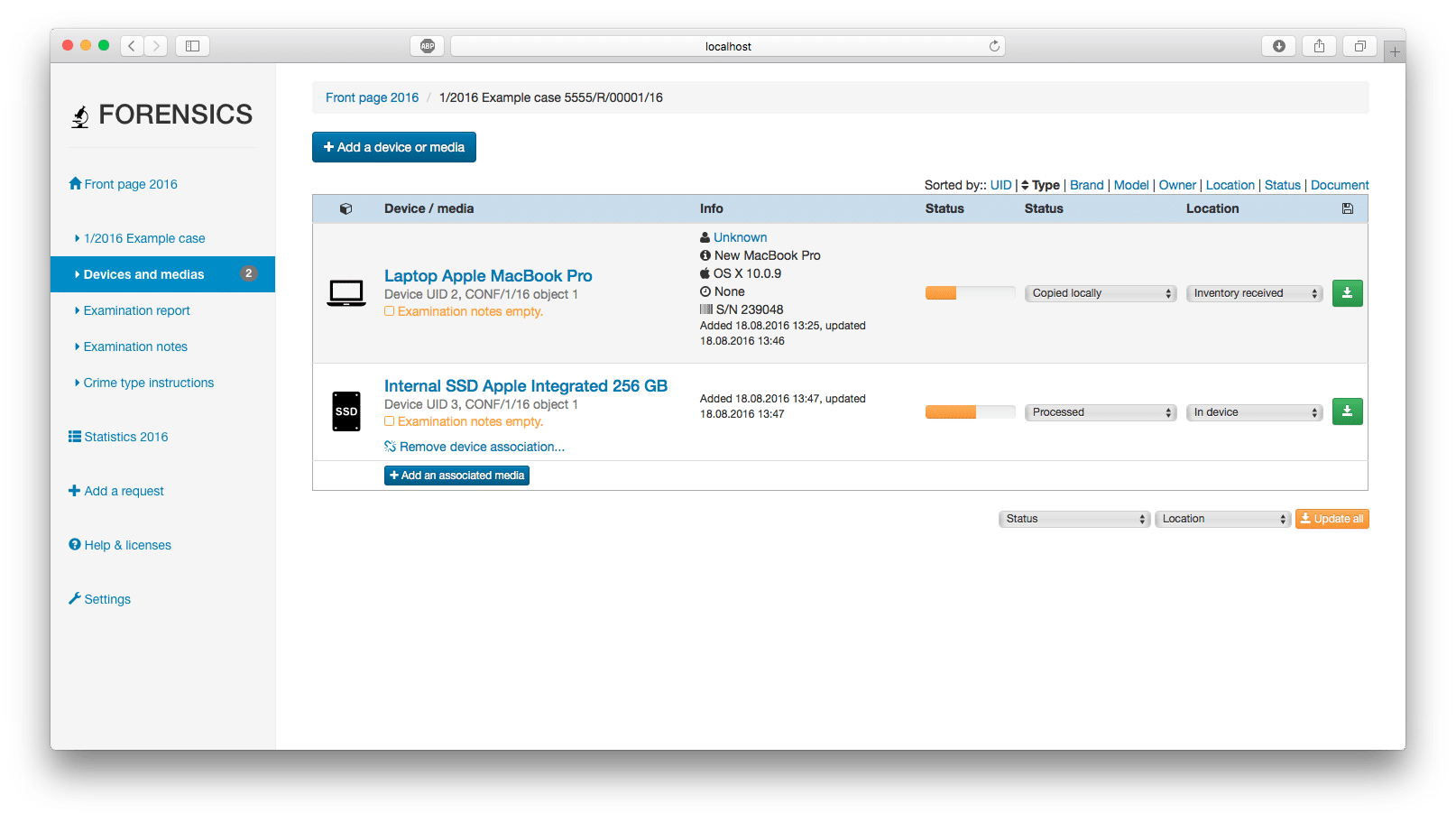
Task: Click the Laptop status progress bar
Action: click(x=970, y=293)
